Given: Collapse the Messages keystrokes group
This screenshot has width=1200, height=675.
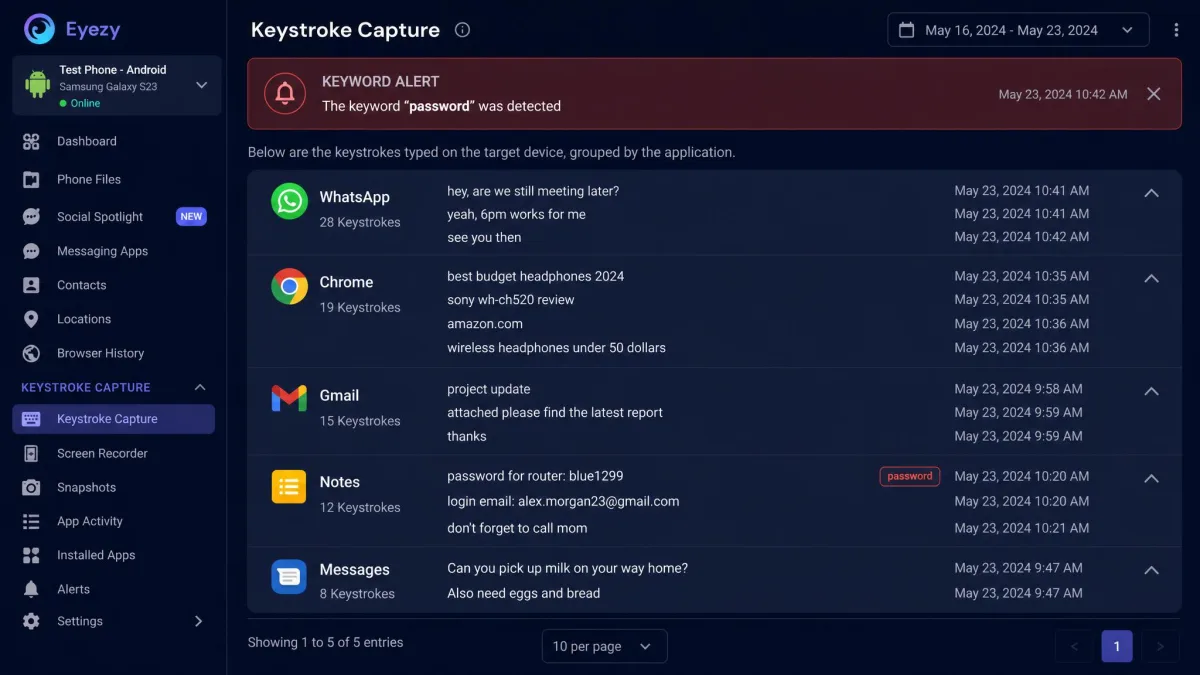Looking at the screenshot, I should [x=1151, y=570].
